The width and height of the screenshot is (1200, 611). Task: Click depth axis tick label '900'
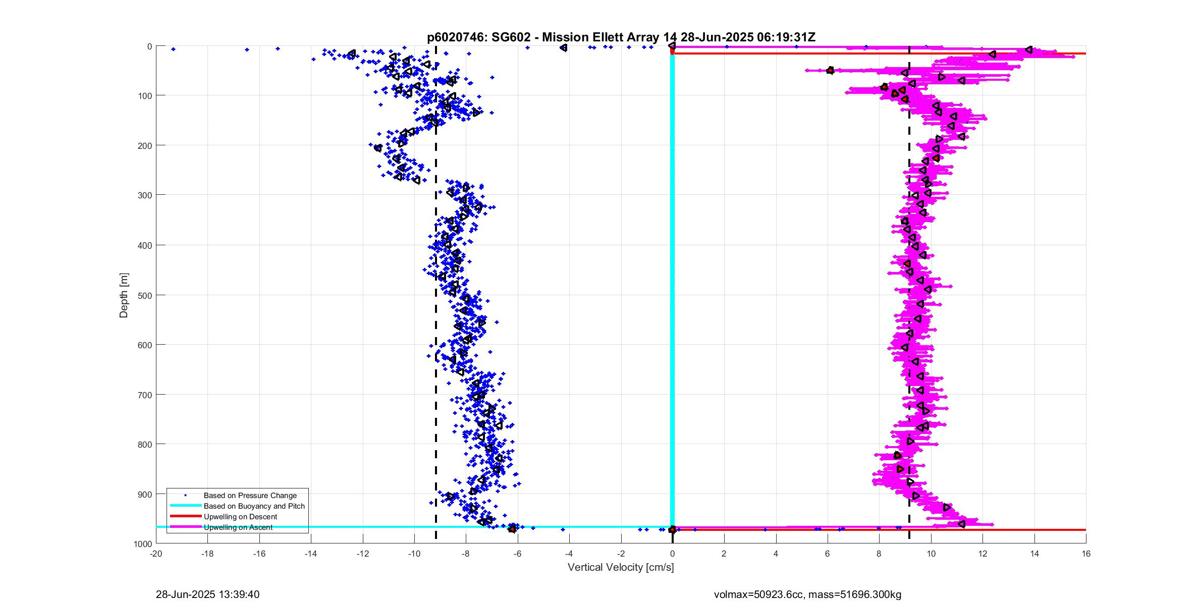point(144,494)
